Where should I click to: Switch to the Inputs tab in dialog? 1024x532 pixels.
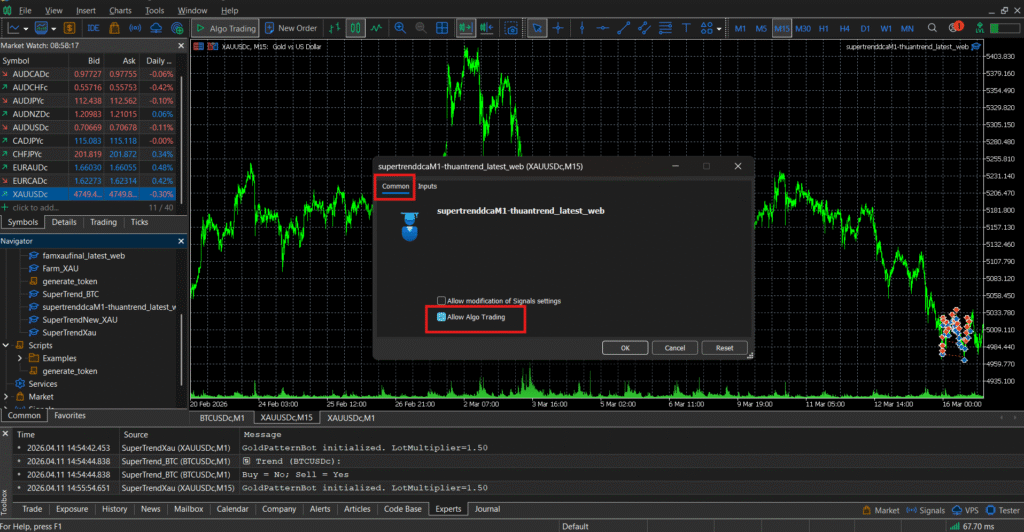tap(427, 186)
